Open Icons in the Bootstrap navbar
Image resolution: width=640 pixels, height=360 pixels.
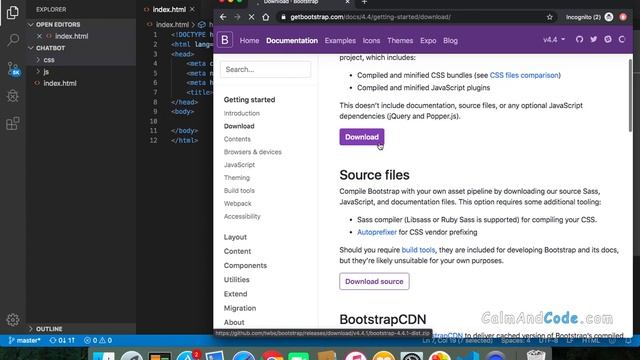pyautogui.click(x=371, y=41)
